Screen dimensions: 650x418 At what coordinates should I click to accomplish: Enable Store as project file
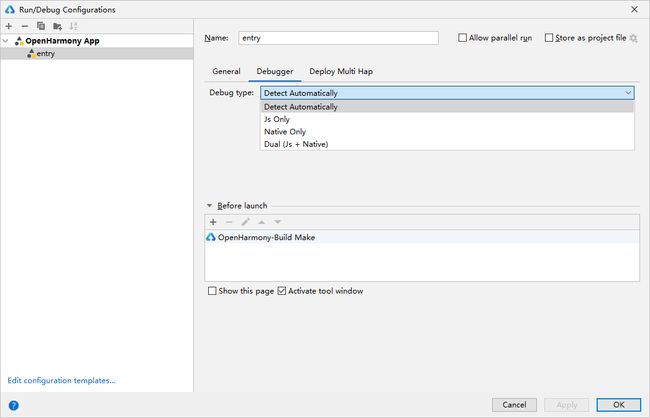tap(549, 38)
